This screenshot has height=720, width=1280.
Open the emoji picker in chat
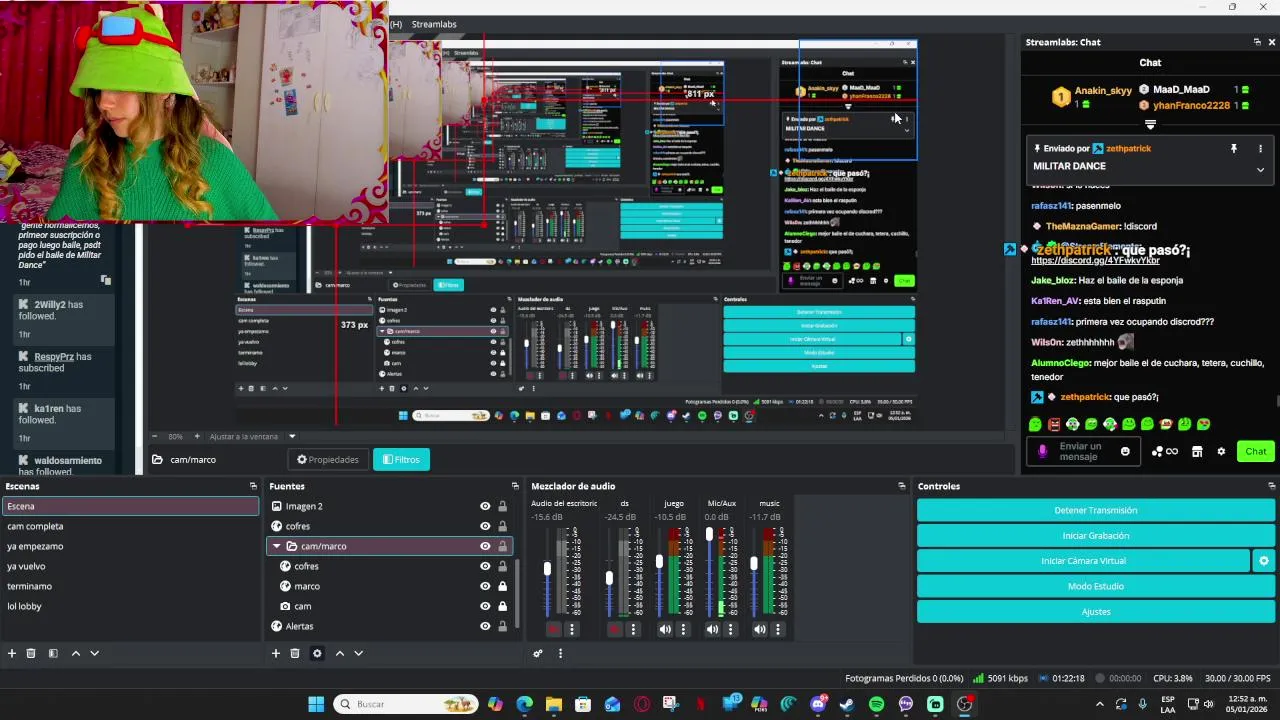coord(1125,452)
